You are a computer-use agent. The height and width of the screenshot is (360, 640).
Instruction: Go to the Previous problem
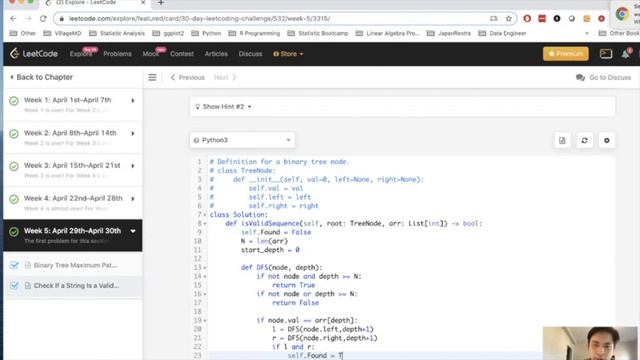pos(188,78)
